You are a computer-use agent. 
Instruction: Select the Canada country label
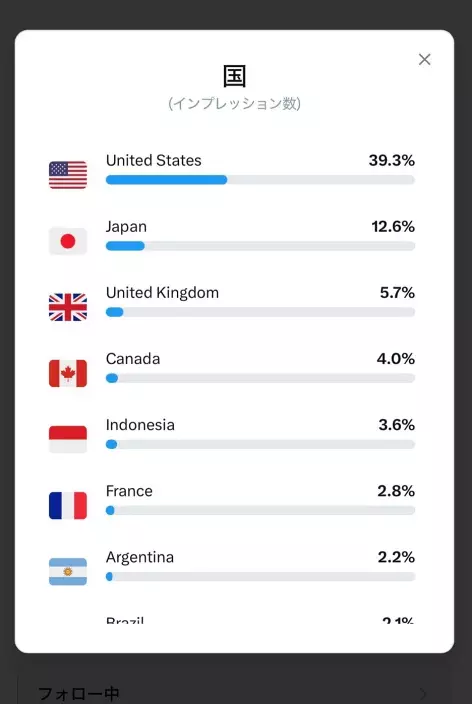pyautogui.click(x=133, y=359)
